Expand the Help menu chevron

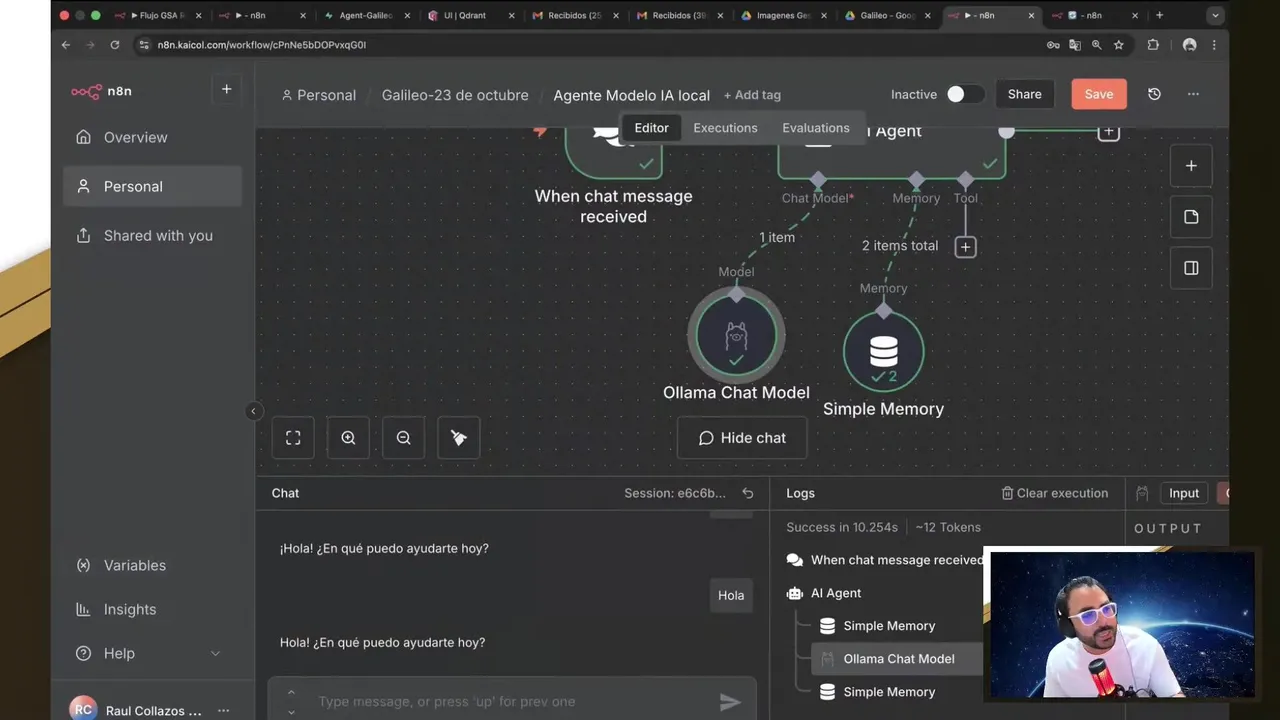click(x=215, y=653)
